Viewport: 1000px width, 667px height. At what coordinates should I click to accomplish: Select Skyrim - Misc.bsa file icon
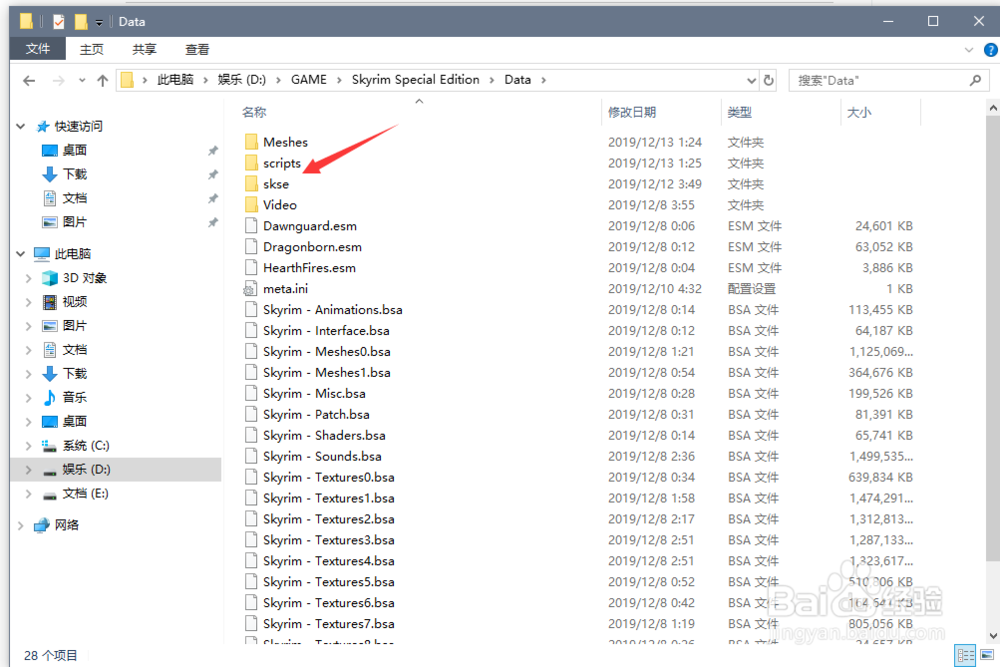[x=251, y=393]
